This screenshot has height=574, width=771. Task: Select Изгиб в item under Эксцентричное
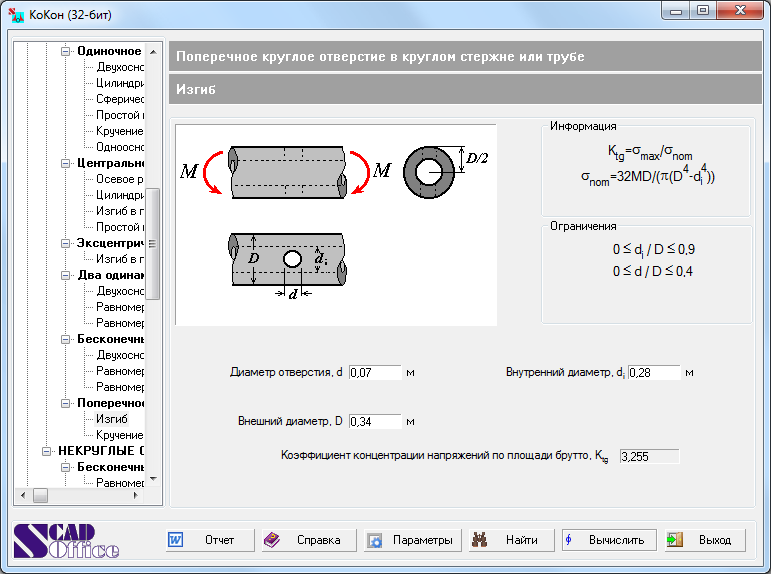(x=119, y=259)
